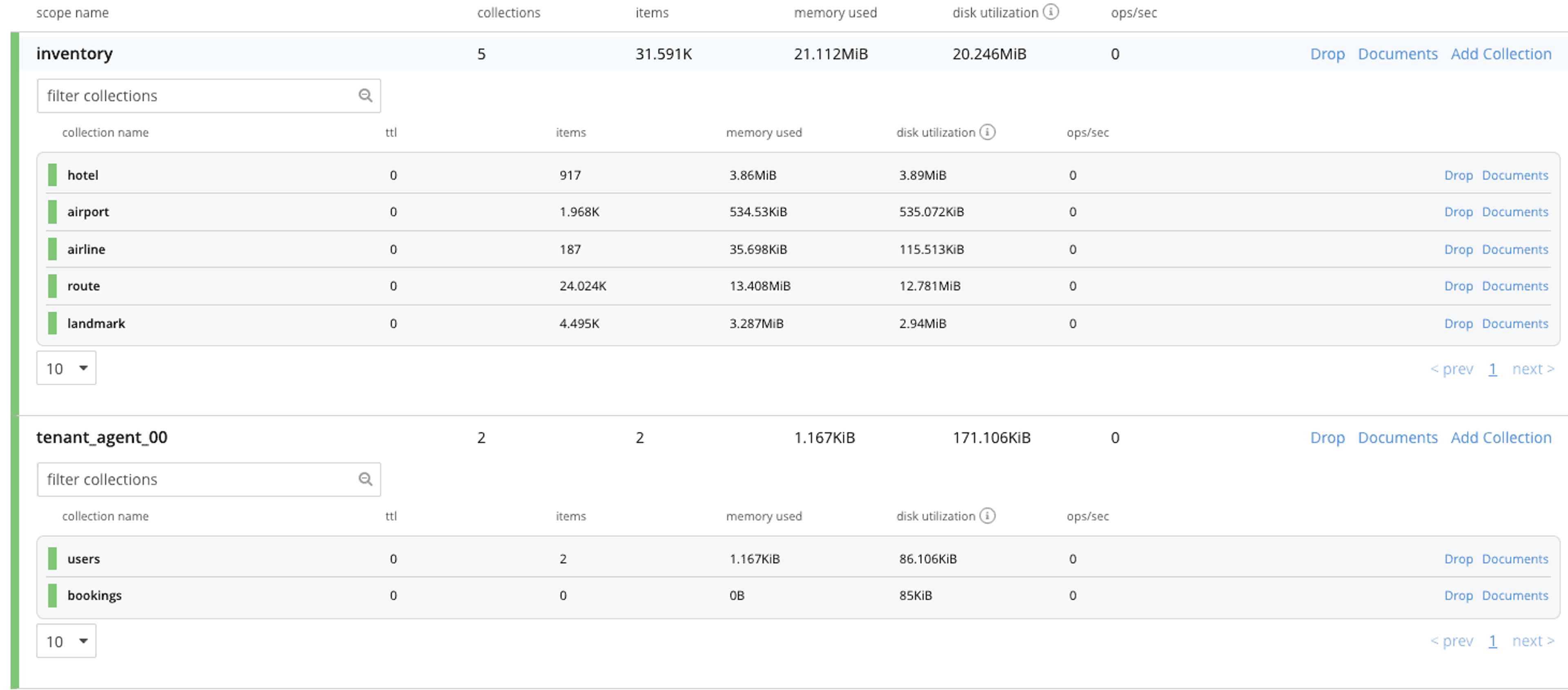Click info icon beside scope-level disk utilization header
The image size is (1568, 690).
pyautogui.click(x=1051, y=12)
